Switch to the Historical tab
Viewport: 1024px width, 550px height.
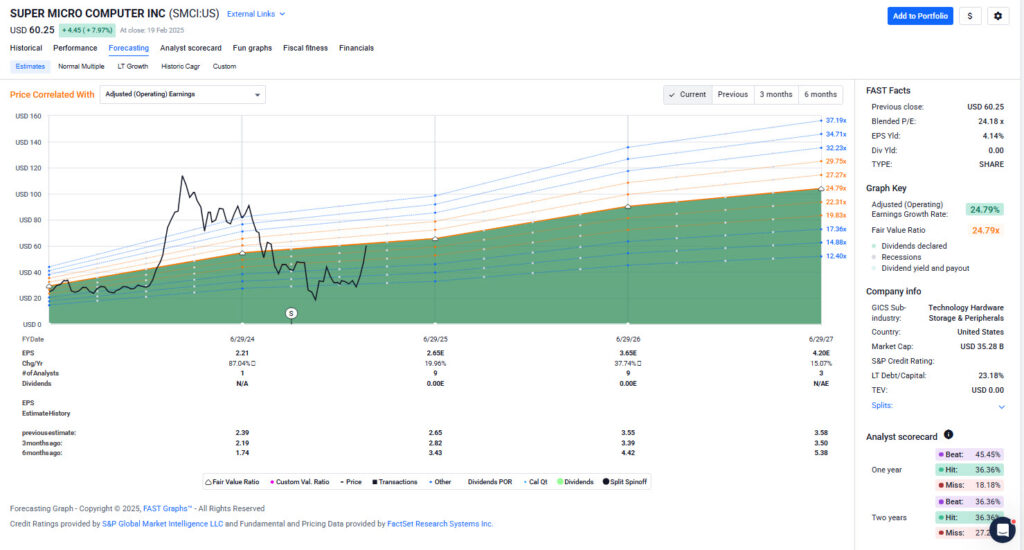[x=26, y=48]
